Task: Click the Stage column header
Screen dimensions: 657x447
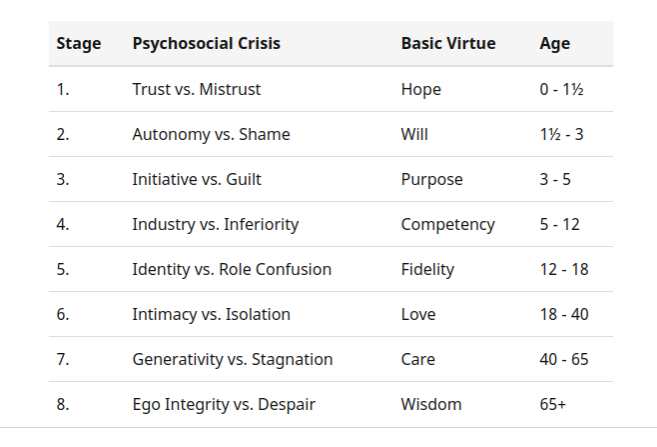Action: pyautogui.click(x=79, y=44)
